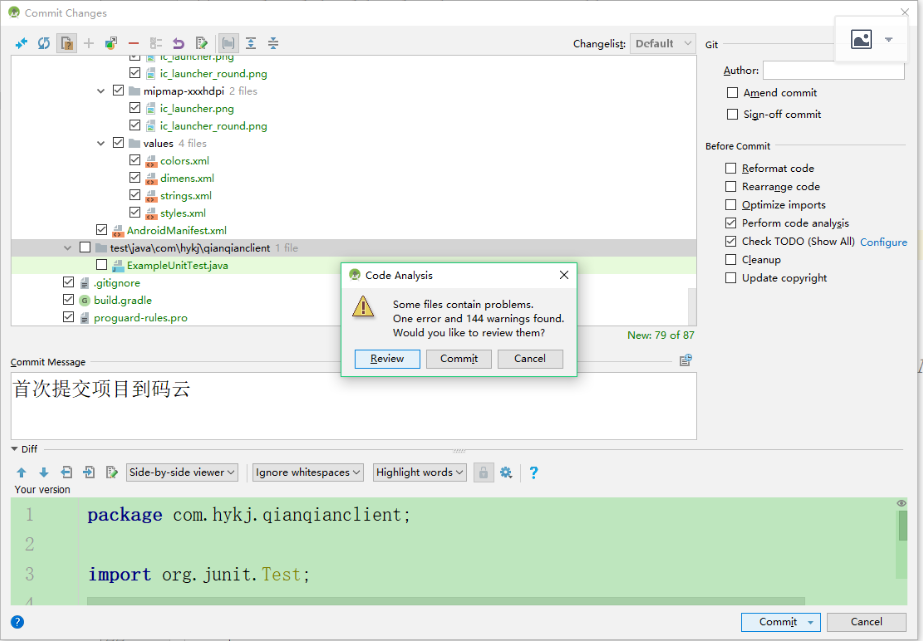Enable the Cleanup checkbox

pos(731,260)
